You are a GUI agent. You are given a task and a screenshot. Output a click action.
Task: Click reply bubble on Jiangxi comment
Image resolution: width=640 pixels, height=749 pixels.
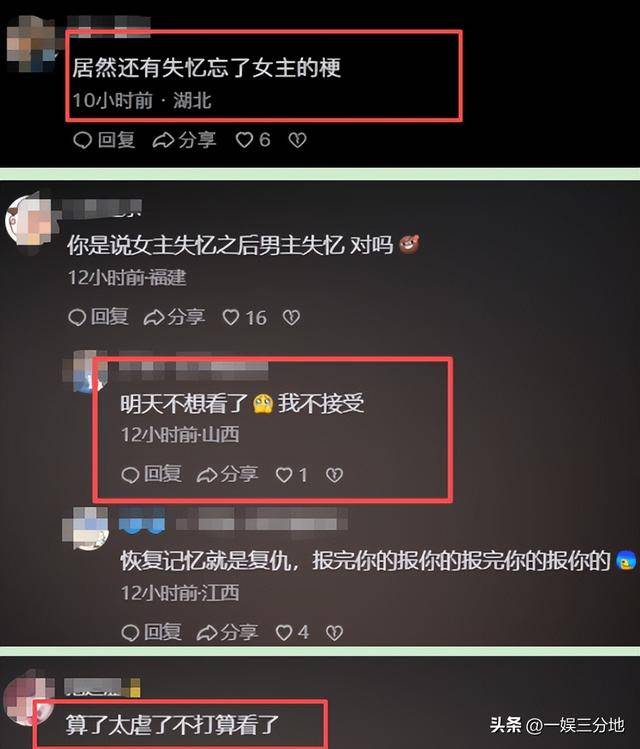(130, 633)
